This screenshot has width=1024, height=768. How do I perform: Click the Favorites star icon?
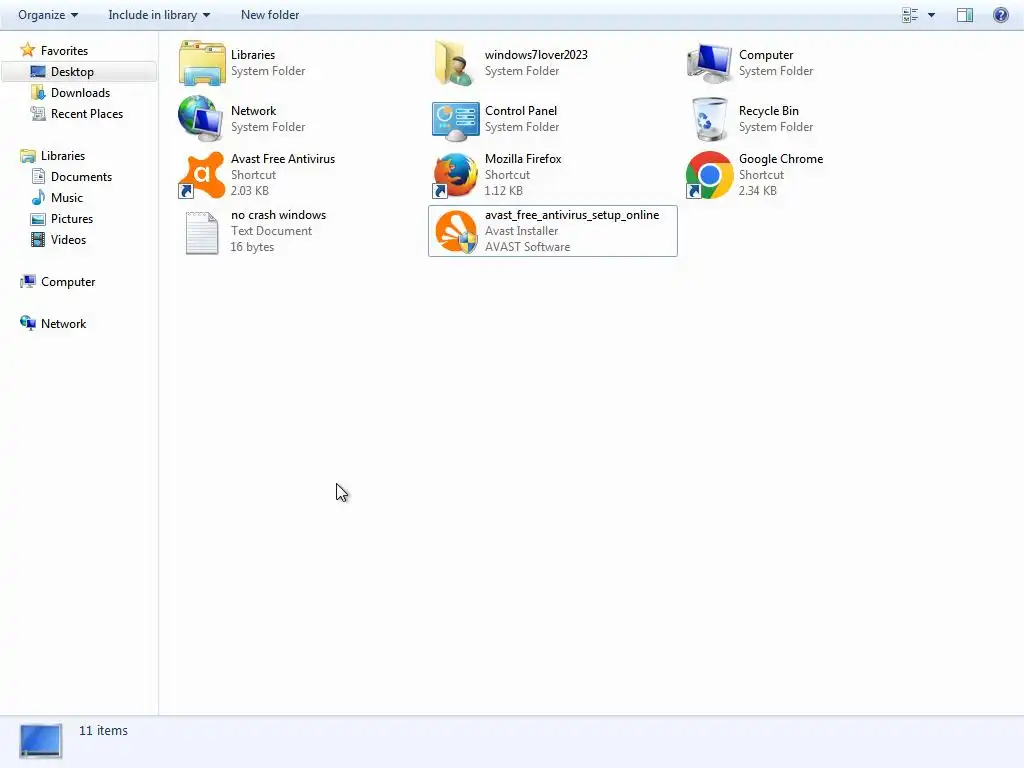pyautogui.click(x=27, y=50)
